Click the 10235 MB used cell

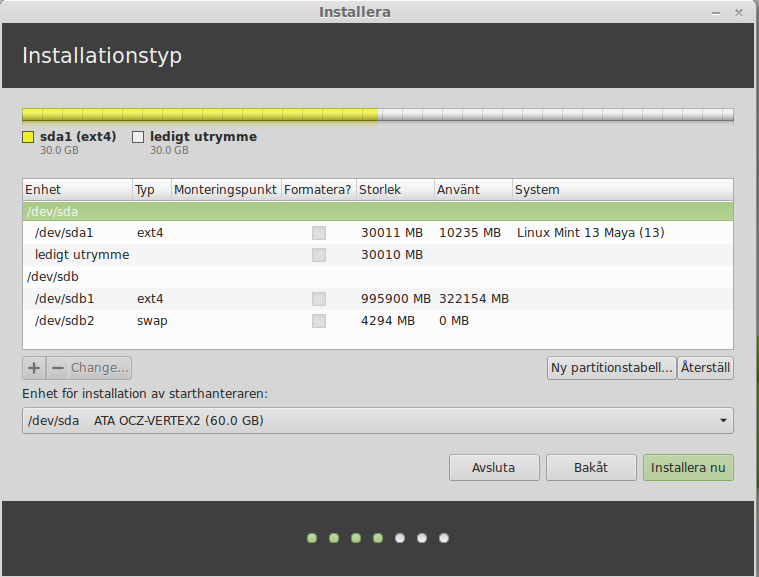click(470, 233)
